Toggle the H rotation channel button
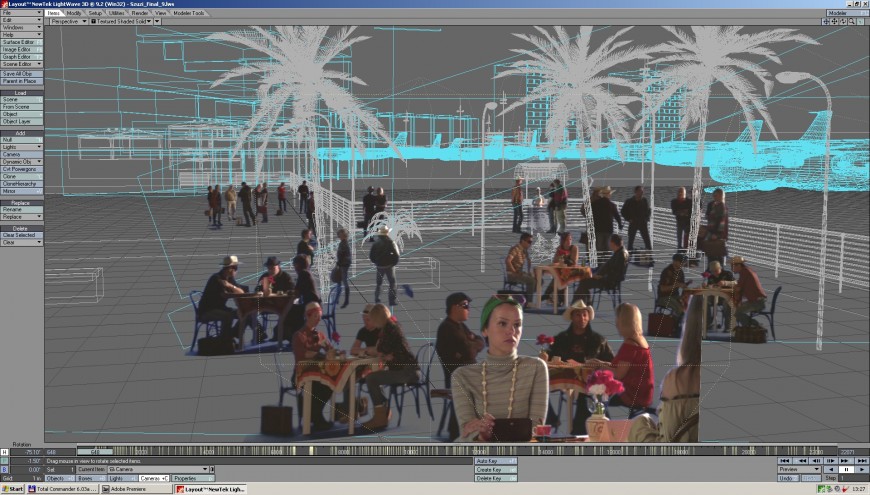The image size is (870, 495). click(5, 452)
